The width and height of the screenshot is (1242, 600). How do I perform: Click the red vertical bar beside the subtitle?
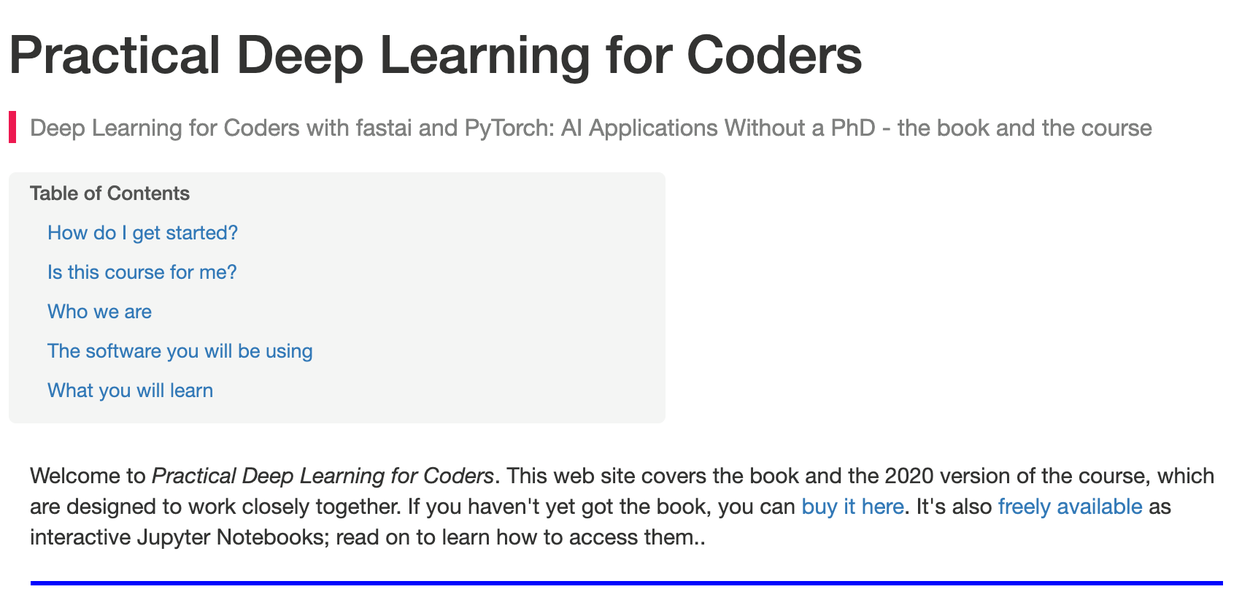[x=13, y=128]
